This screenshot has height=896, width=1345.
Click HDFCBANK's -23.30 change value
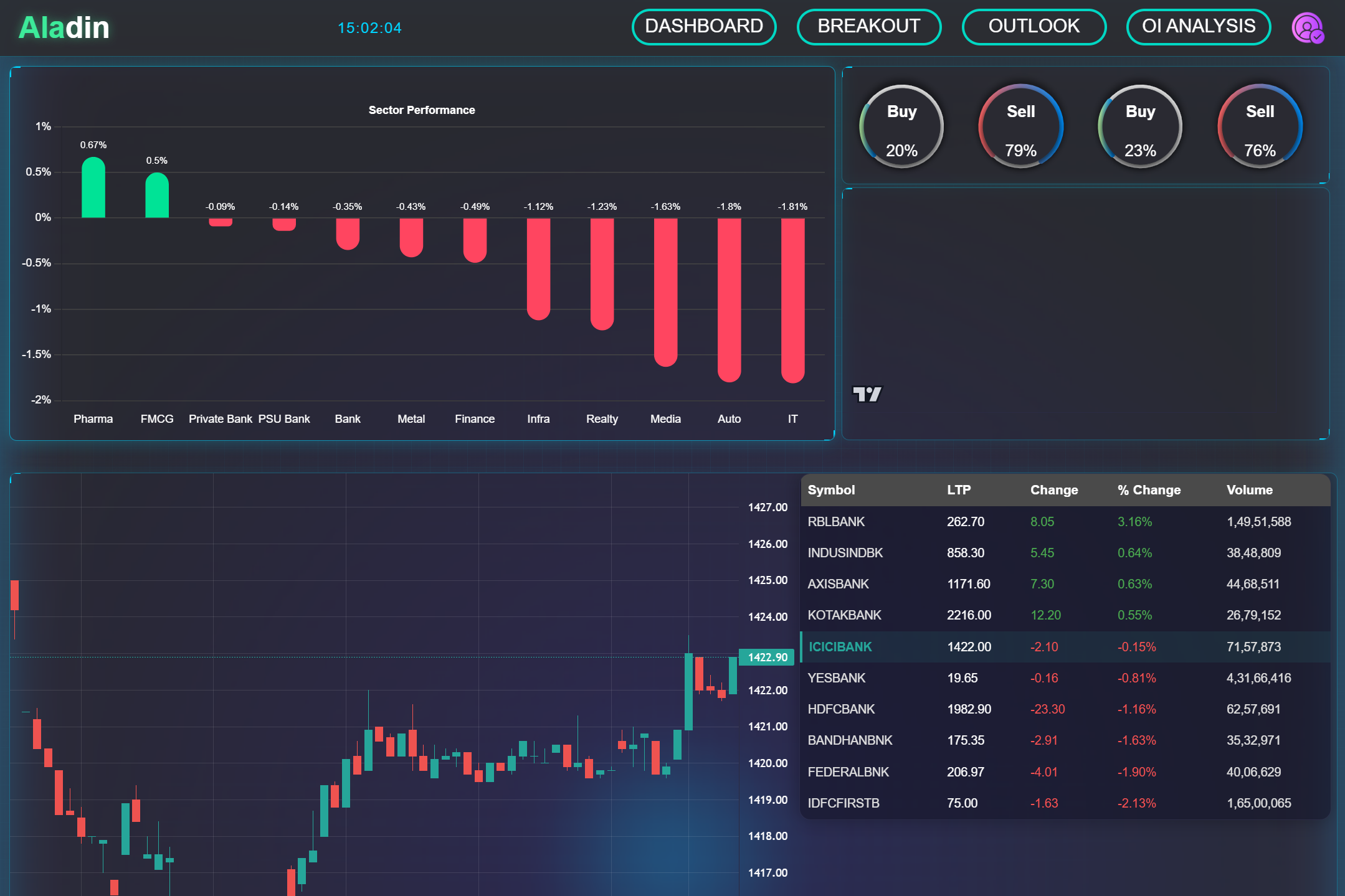(x=1048, y=709)
